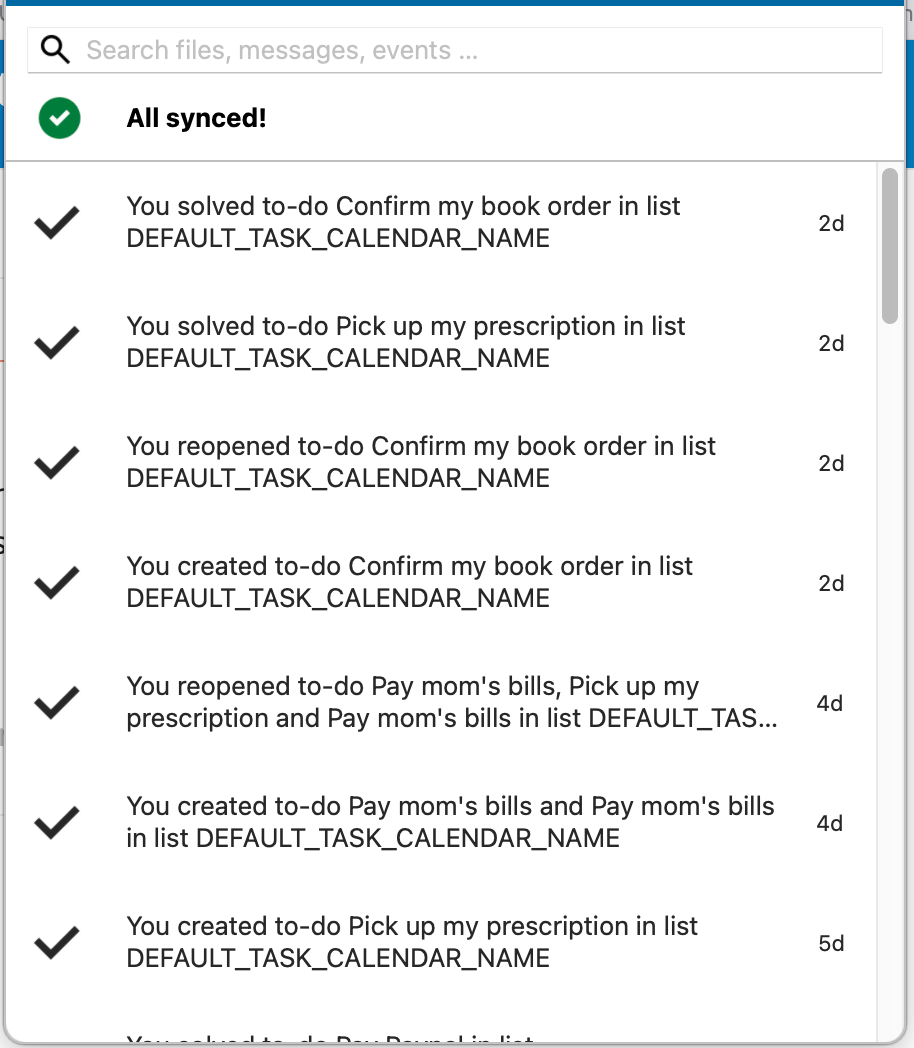Open 'You solved to-do Confirm my book order' activity
Viewport: 914px width, 1048px height.
403,222
